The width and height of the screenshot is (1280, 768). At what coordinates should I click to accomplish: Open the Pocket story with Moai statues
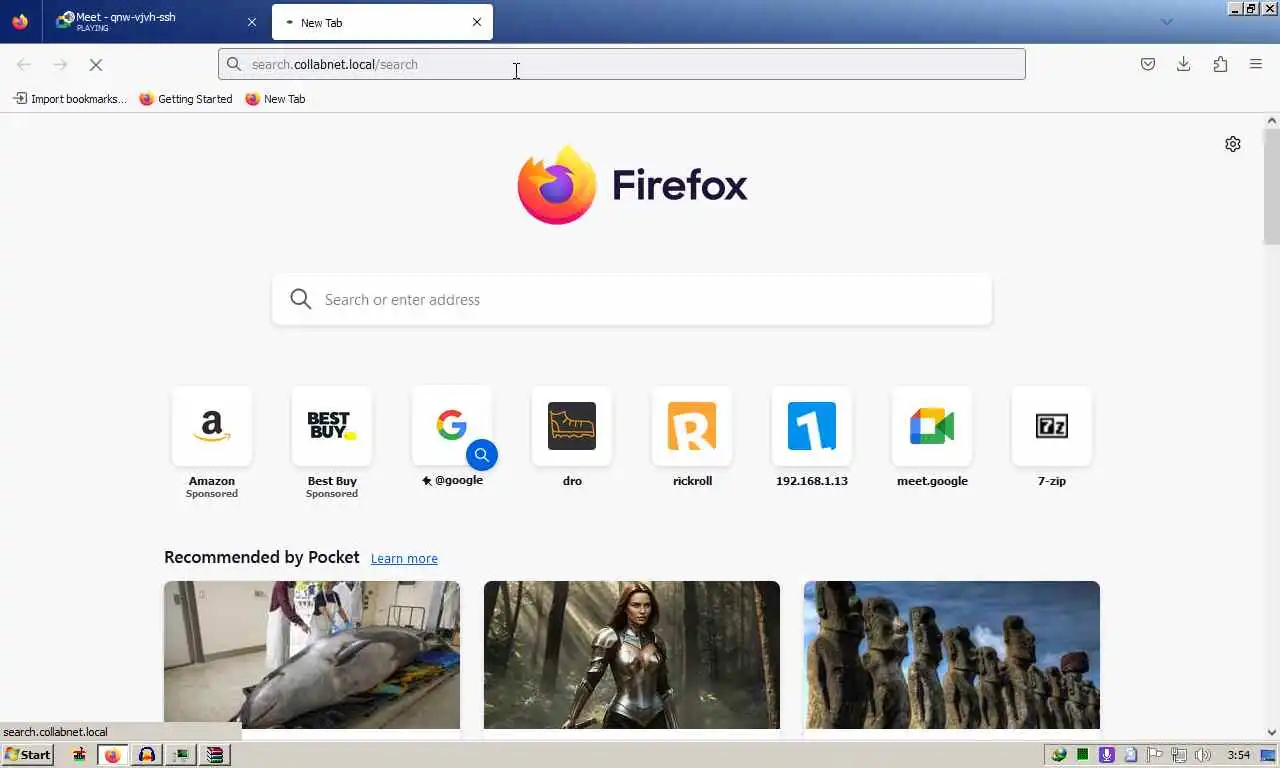952,656
